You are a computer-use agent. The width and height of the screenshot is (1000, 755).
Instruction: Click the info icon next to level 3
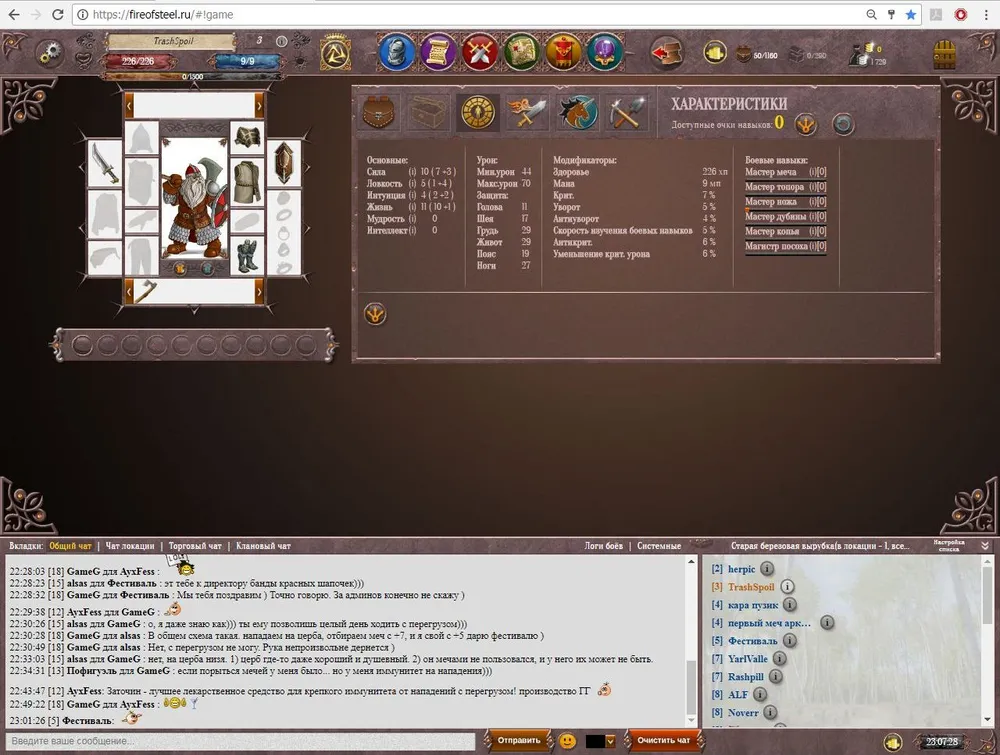281,41
